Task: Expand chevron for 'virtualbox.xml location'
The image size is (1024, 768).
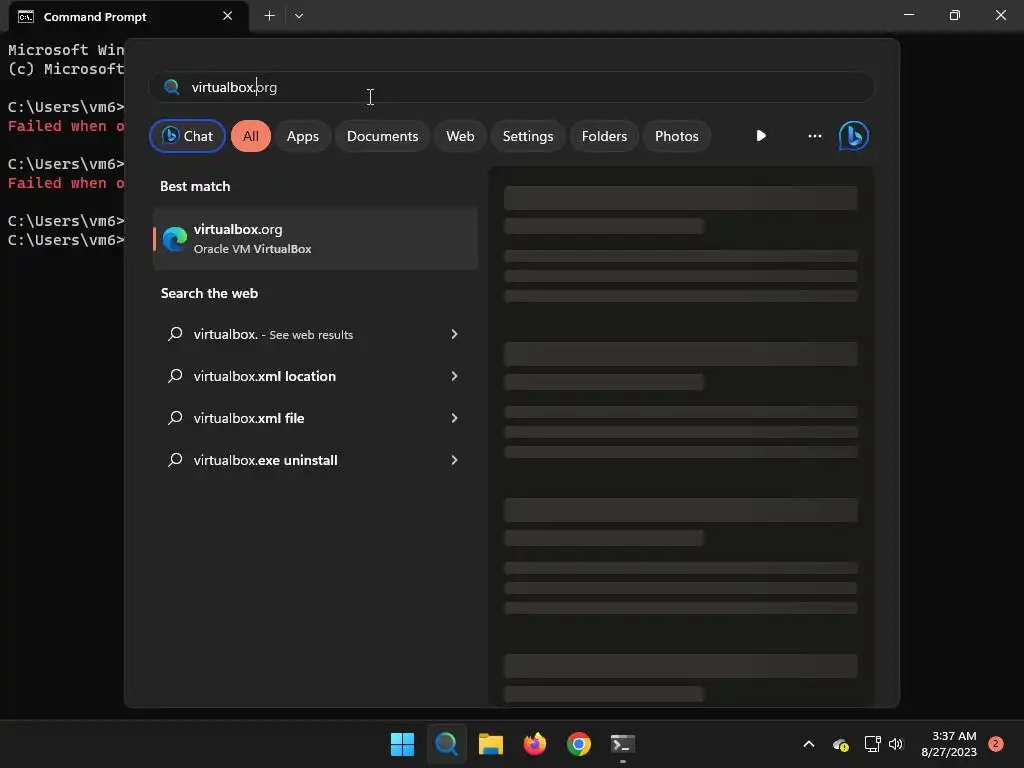Action: click(x=455, y=376)
